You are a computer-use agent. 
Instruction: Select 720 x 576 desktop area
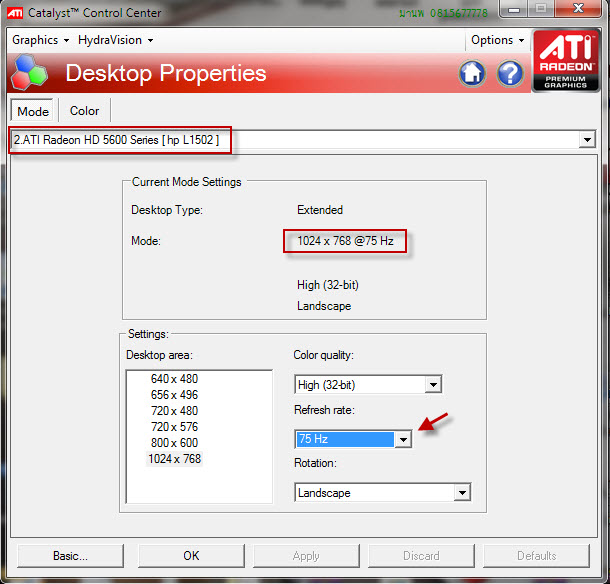(x=174, y=427)
